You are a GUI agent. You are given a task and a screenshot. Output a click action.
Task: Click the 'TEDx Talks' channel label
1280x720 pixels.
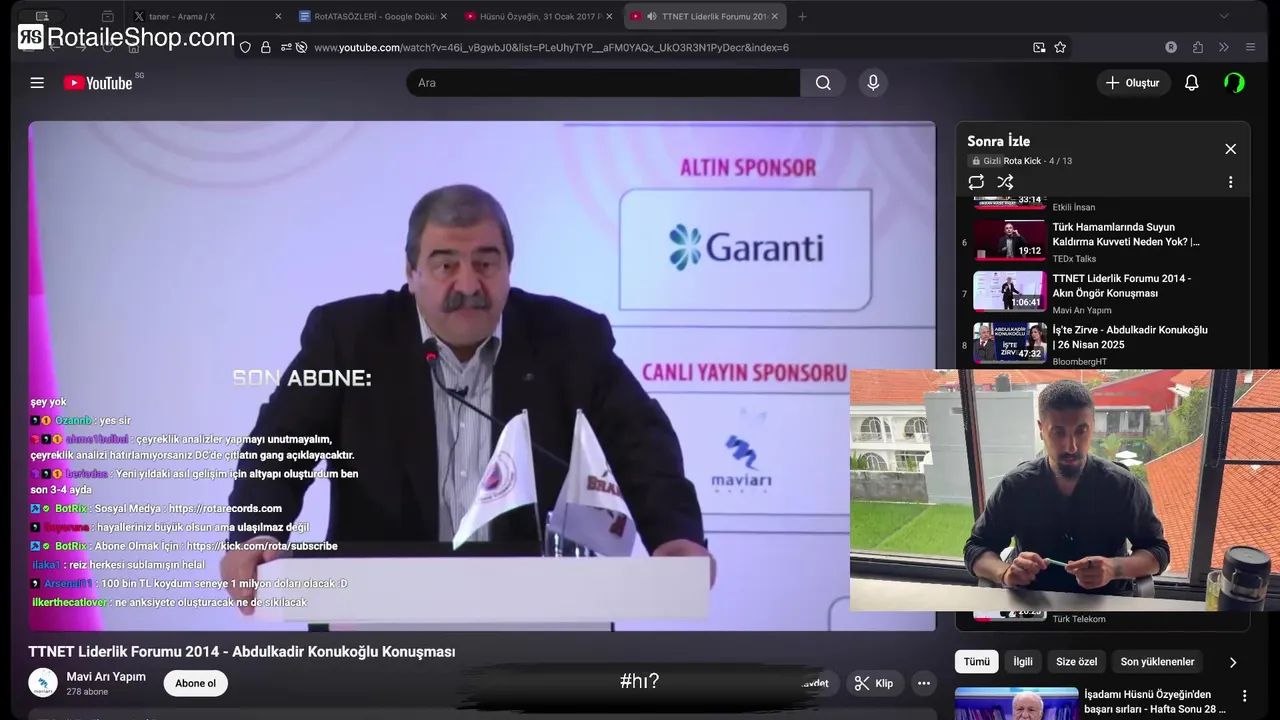pyautogui.click(x=1074, y=259)
